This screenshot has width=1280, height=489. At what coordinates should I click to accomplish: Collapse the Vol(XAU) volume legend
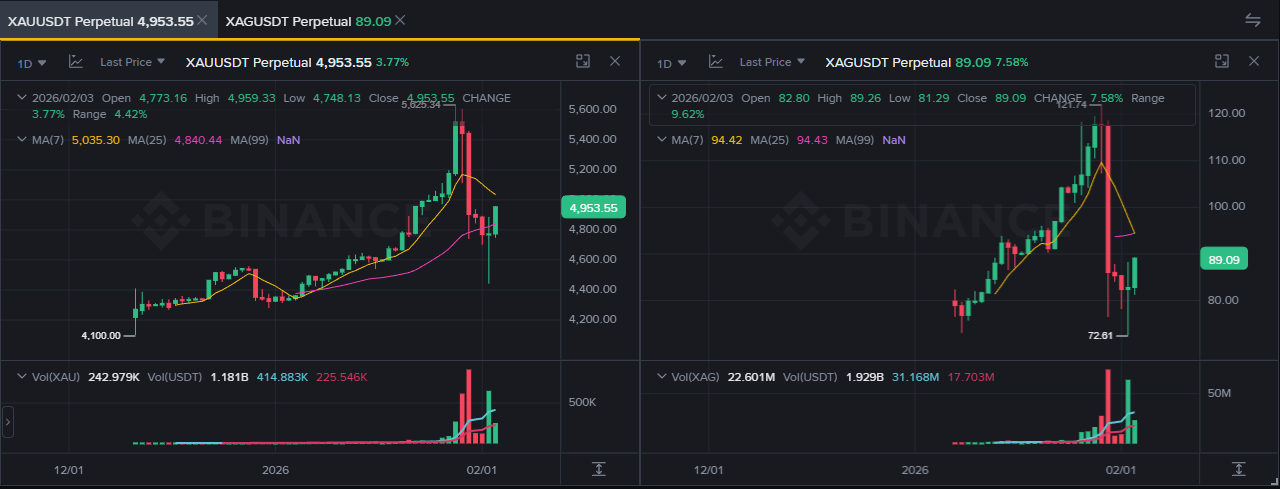click(x=22, y=377)
